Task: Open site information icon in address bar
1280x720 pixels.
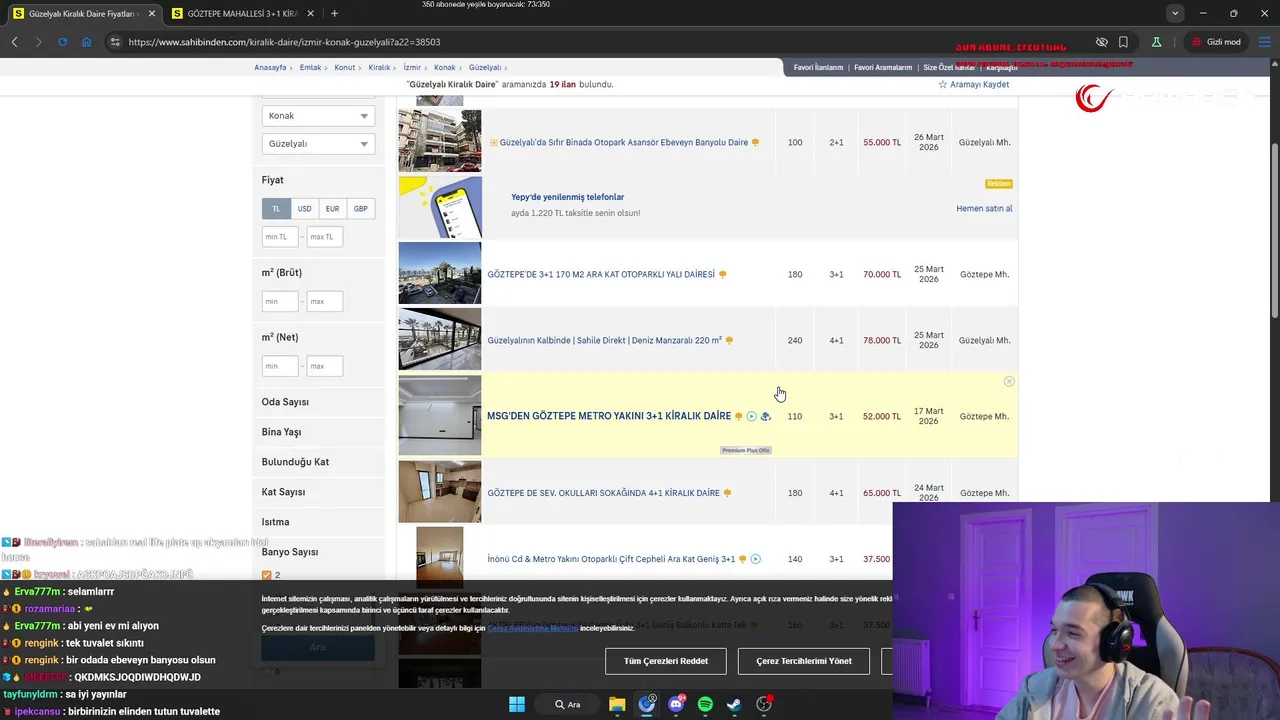Action: click(115, 42)
